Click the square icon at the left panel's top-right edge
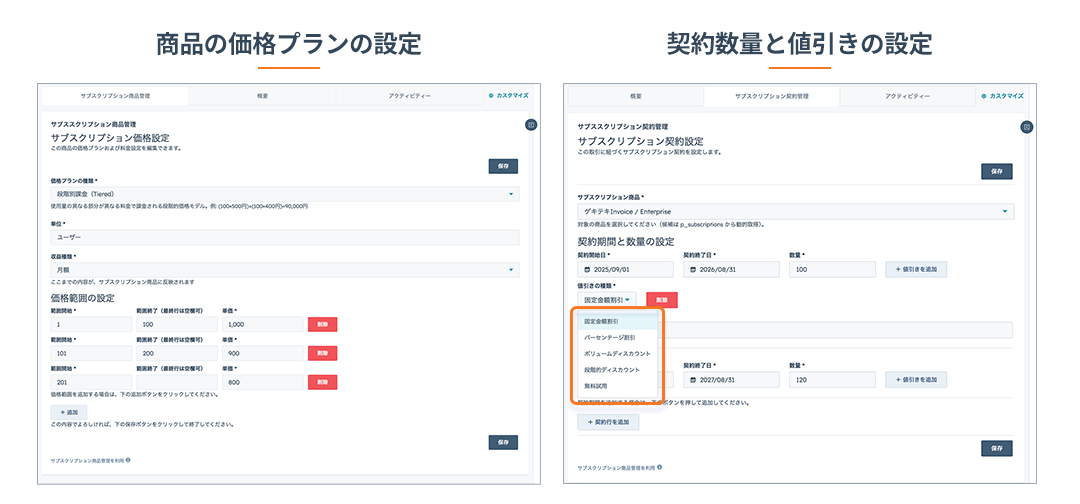This screenshot has height=504, width=1080. pyautogui.click(x=531, y=125)
